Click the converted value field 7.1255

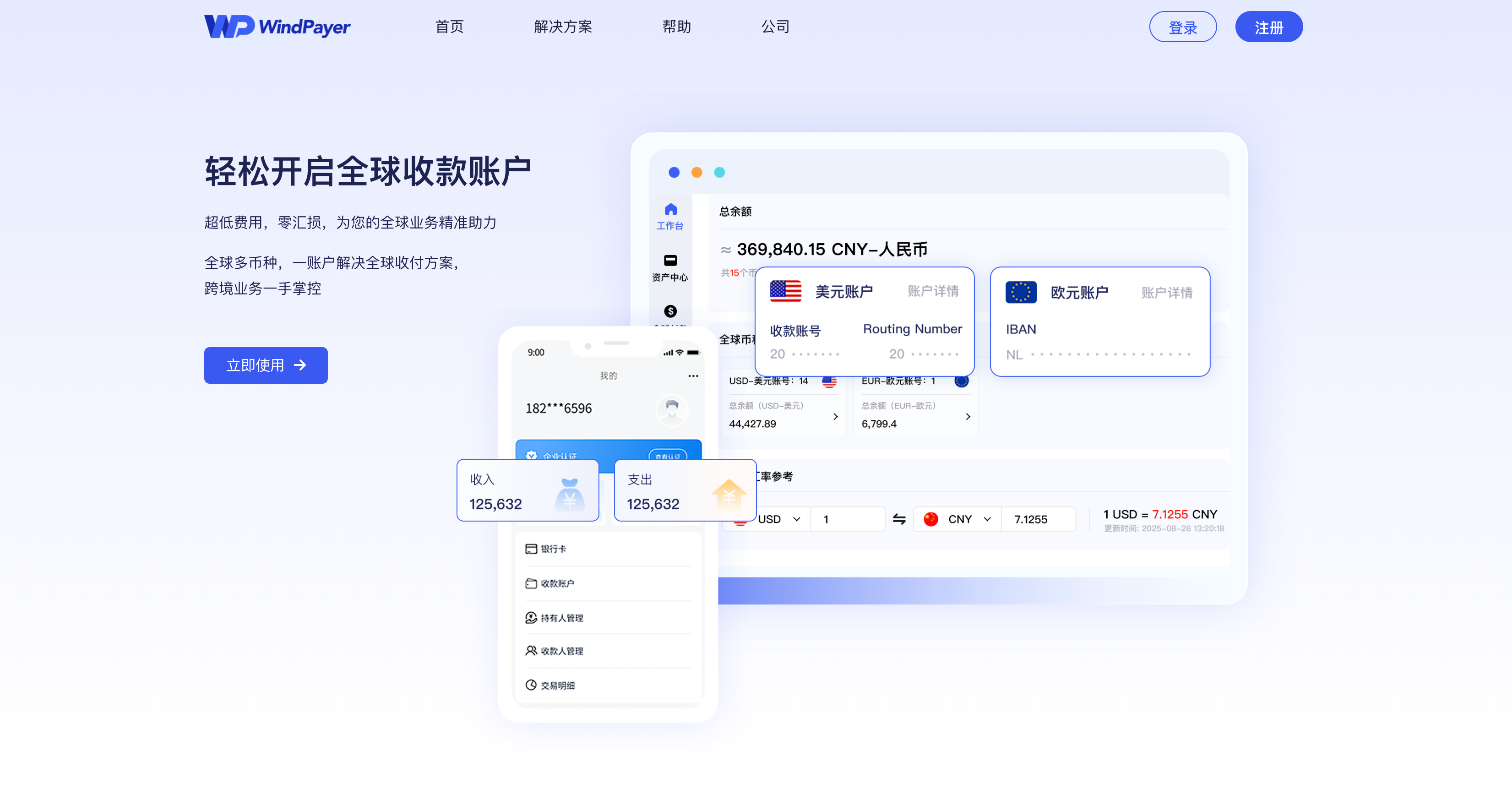[x=1039, y=519]
